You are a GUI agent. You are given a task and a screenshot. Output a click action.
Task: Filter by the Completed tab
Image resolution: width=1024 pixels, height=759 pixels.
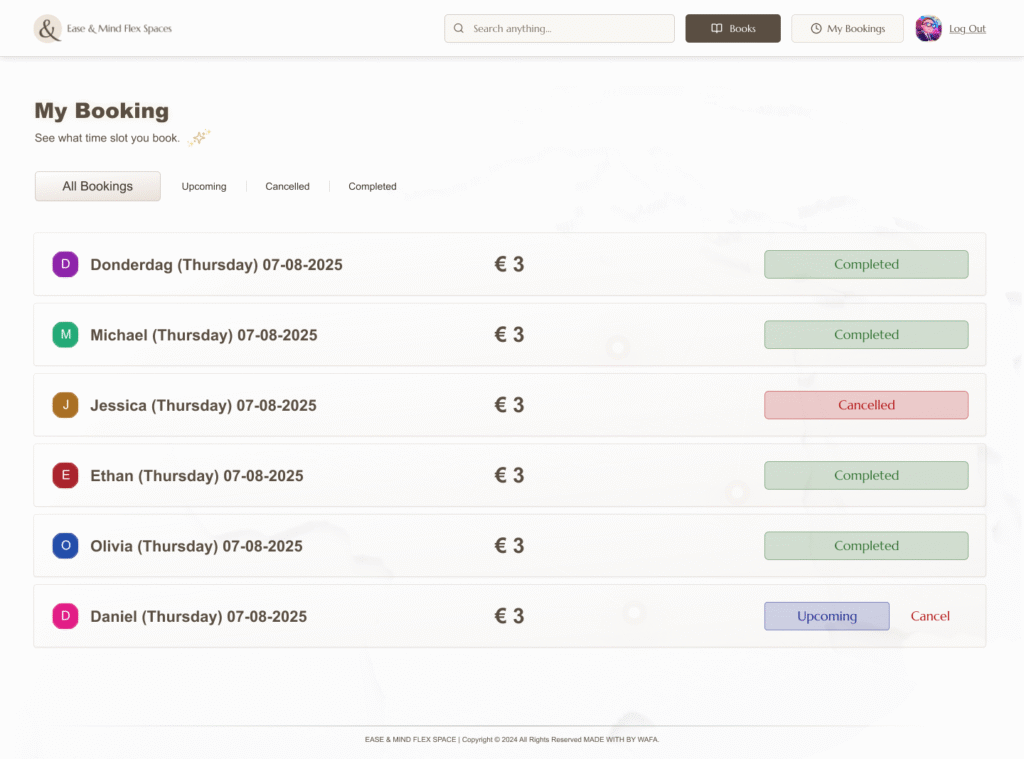[372, 187]
